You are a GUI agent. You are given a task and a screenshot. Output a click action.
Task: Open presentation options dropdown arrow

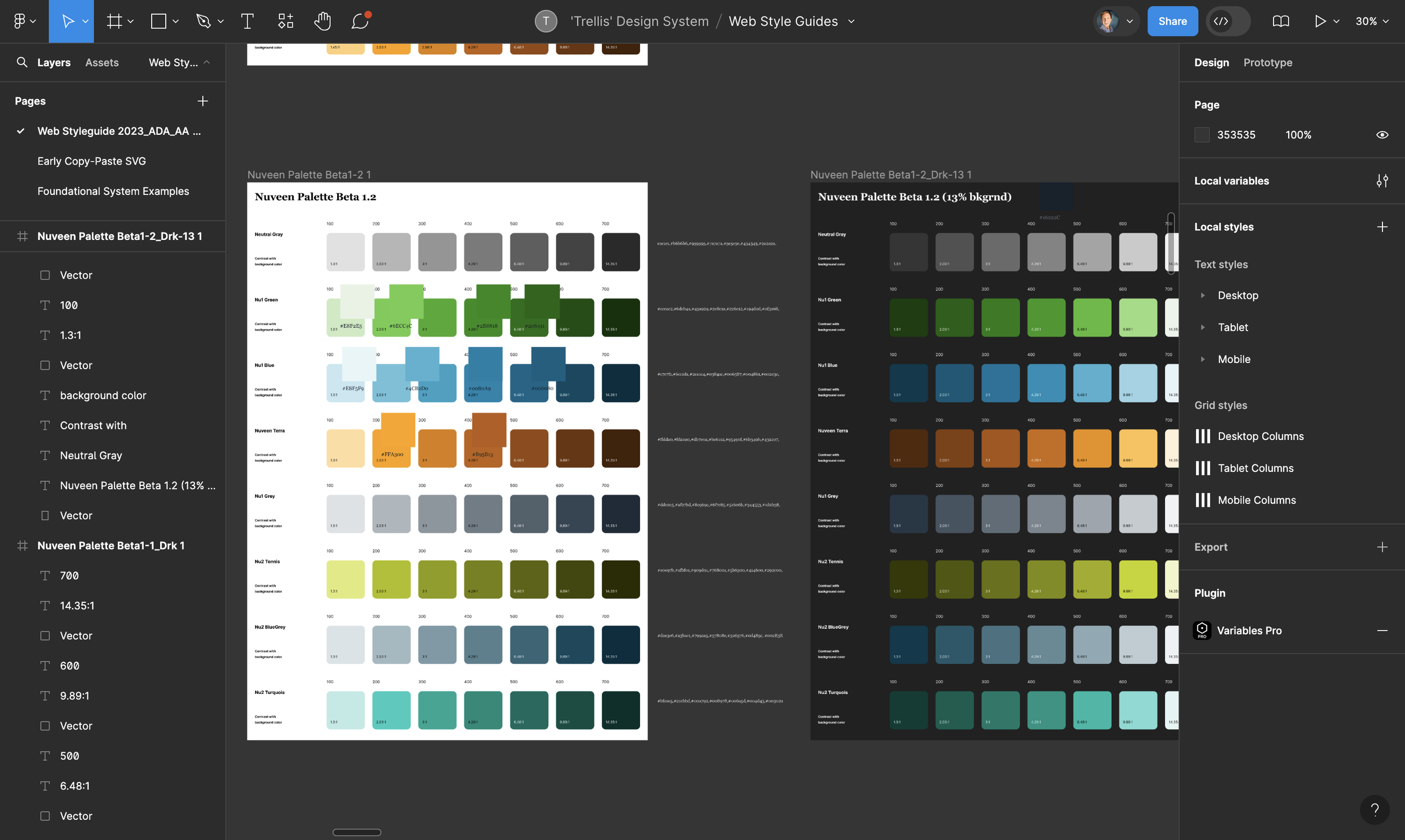(1336, 21)
